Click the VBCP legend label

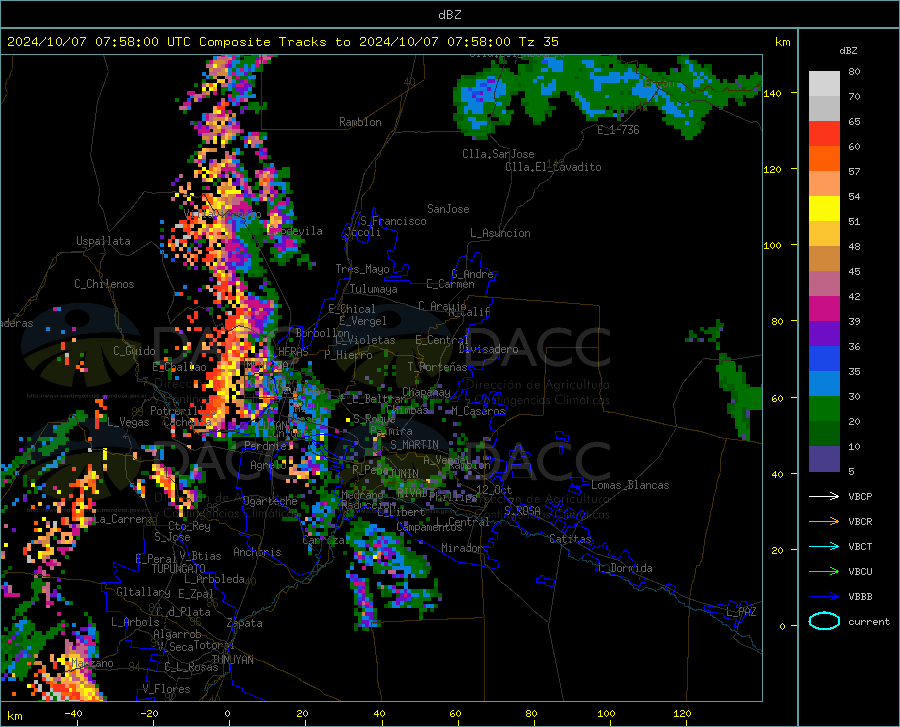(860, 497)
